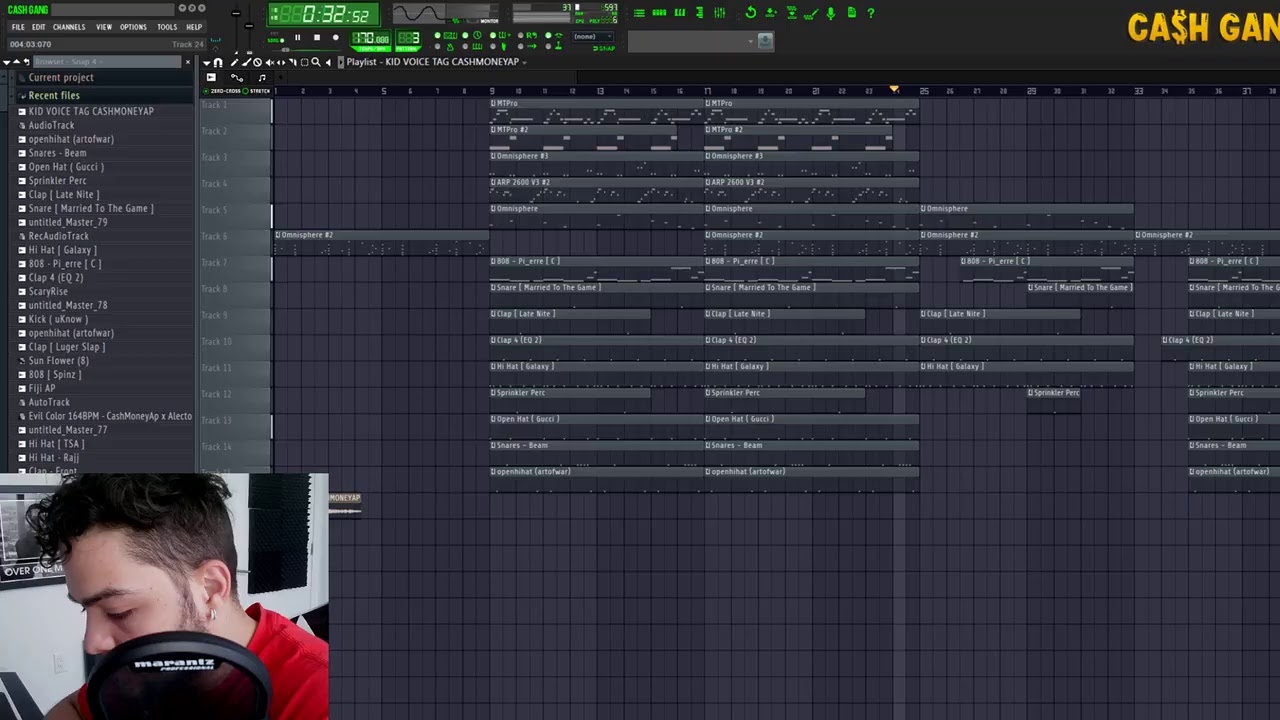Screen dimensions: 1280x720
Task: Select the magnet snap icon in playlist toolbar
Action: (218, 62)
